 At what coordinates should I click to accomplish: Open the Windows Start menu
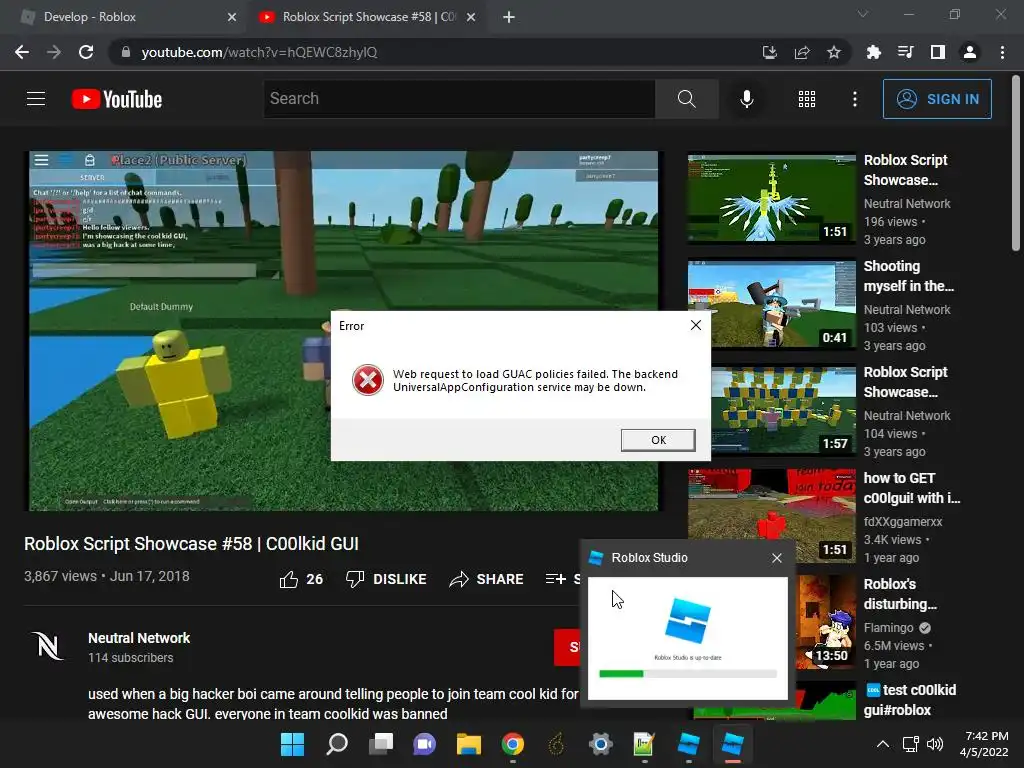coord(292,744)
